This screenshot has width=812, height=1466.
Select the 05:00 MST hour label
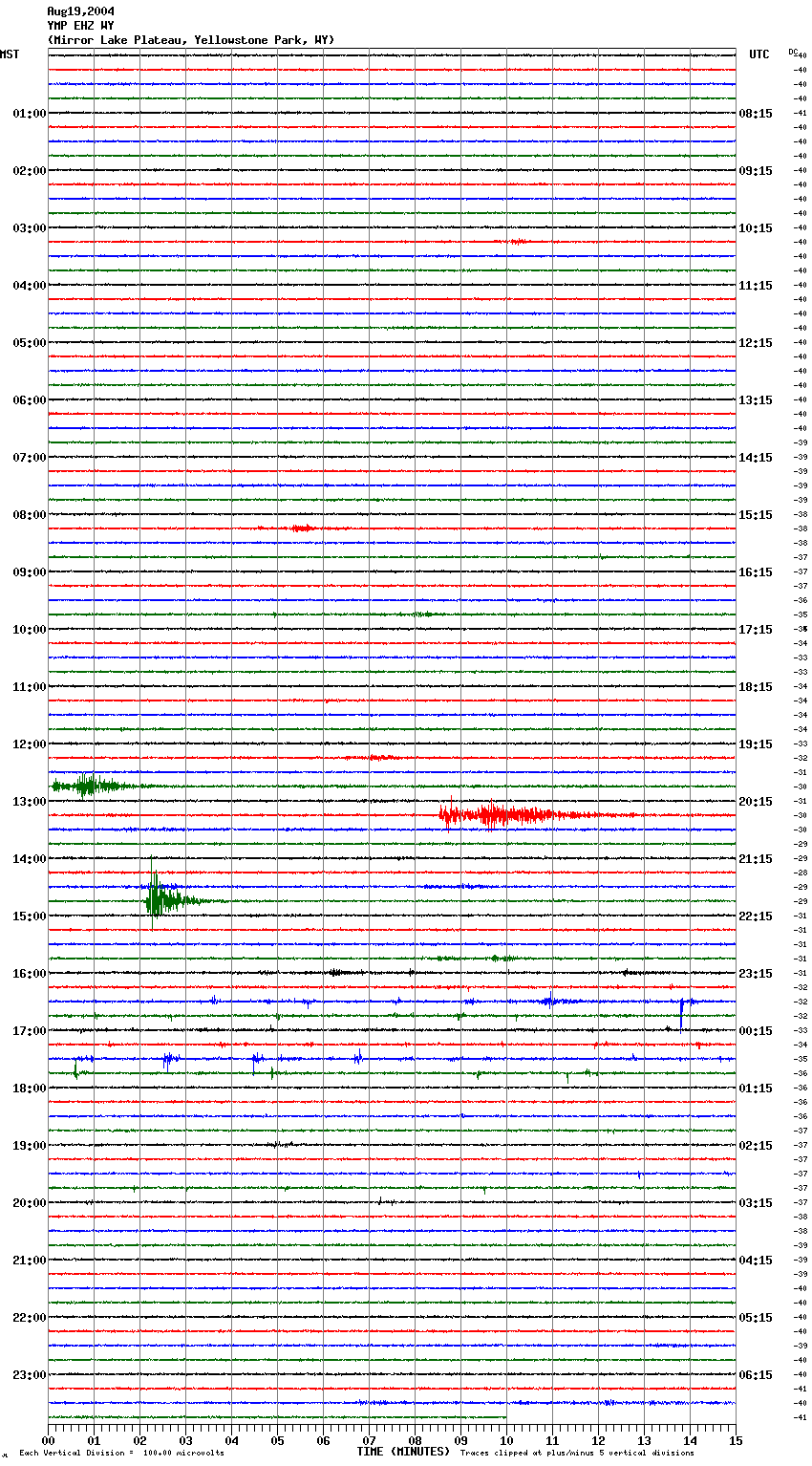tap(30, 343)
